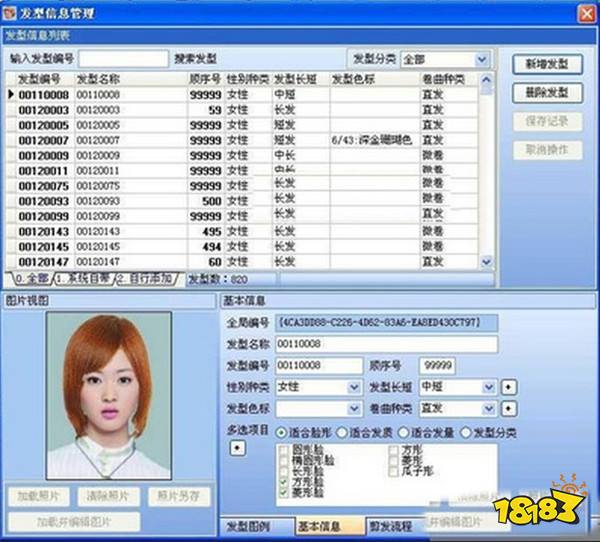The width and height of the screenshot is (600, 542).
Task: Click the small square button under 多选项目
Action: point(236,446)
